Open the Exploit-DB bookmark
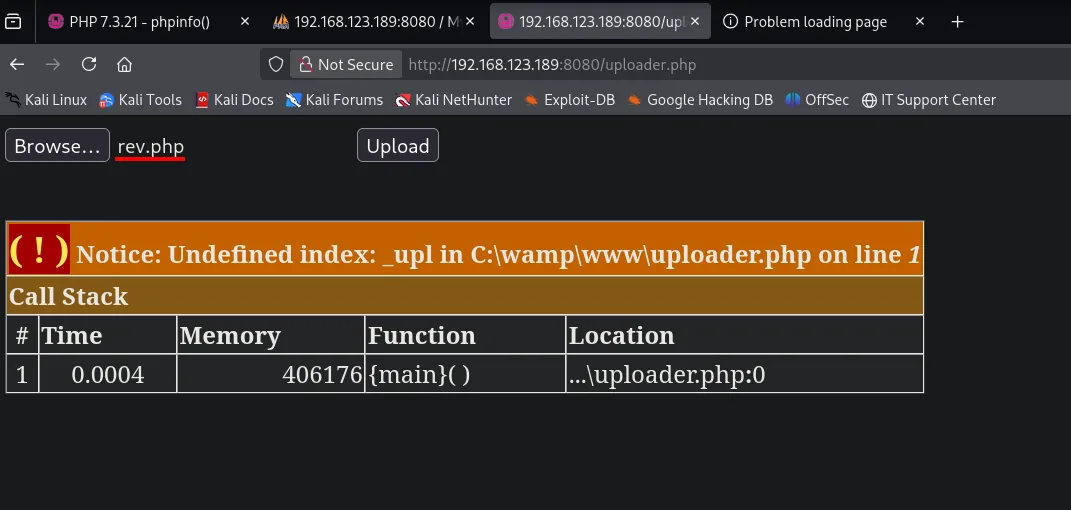The width and height of the screenshot is (1071, 510). (x=570, y=100)
